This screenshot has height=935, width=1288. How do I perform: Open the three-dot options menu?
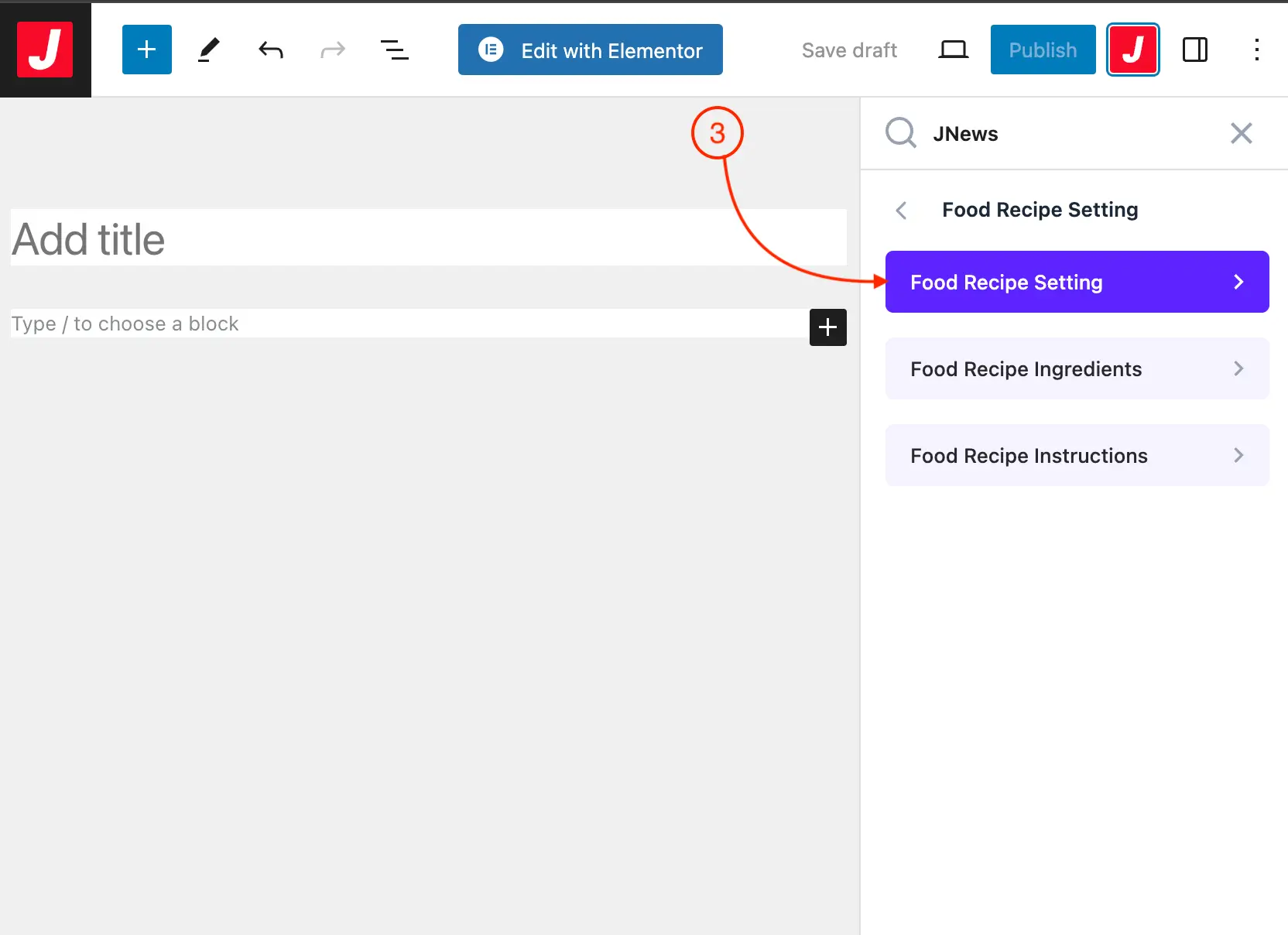click(1256, 50)
